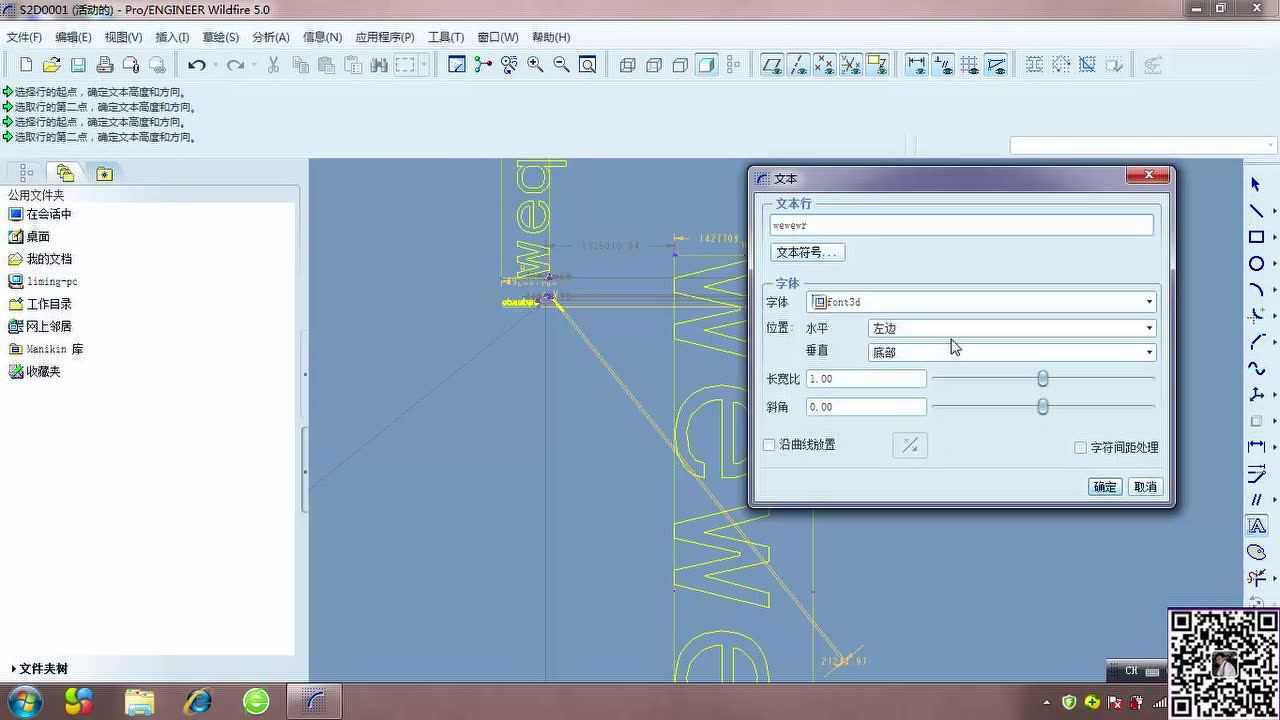Click the zoom in toolbar icon
This screenshot has height=720, width=1280.
(535, 65)
